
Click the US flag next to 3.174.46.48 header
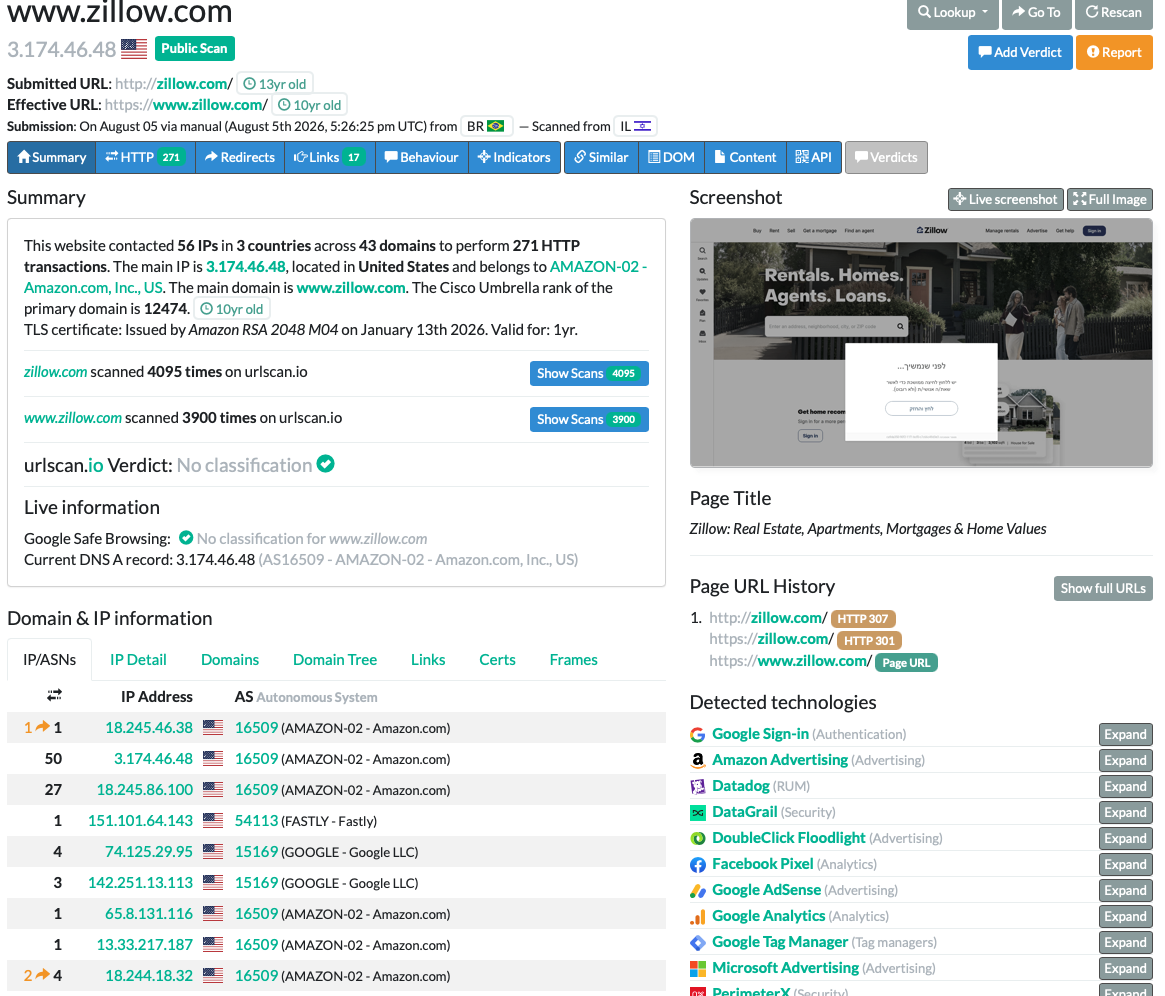pyautogui.click(x=134, y=49)
